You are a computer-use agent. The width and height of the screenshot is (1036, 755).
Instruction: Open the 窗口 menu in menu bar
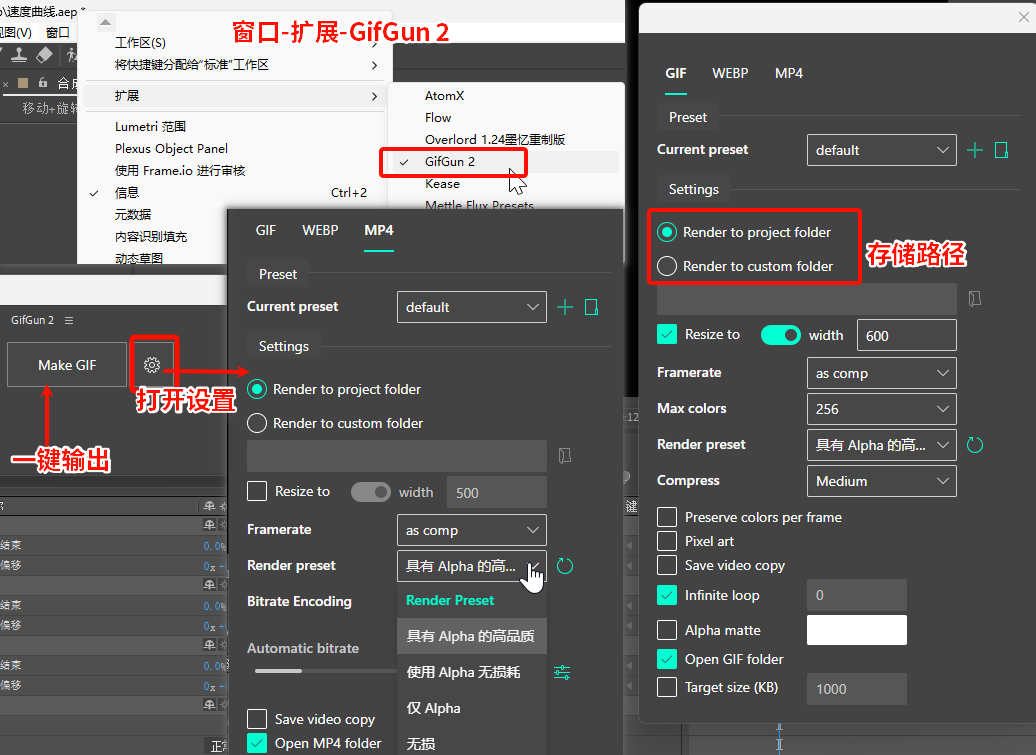57,32
